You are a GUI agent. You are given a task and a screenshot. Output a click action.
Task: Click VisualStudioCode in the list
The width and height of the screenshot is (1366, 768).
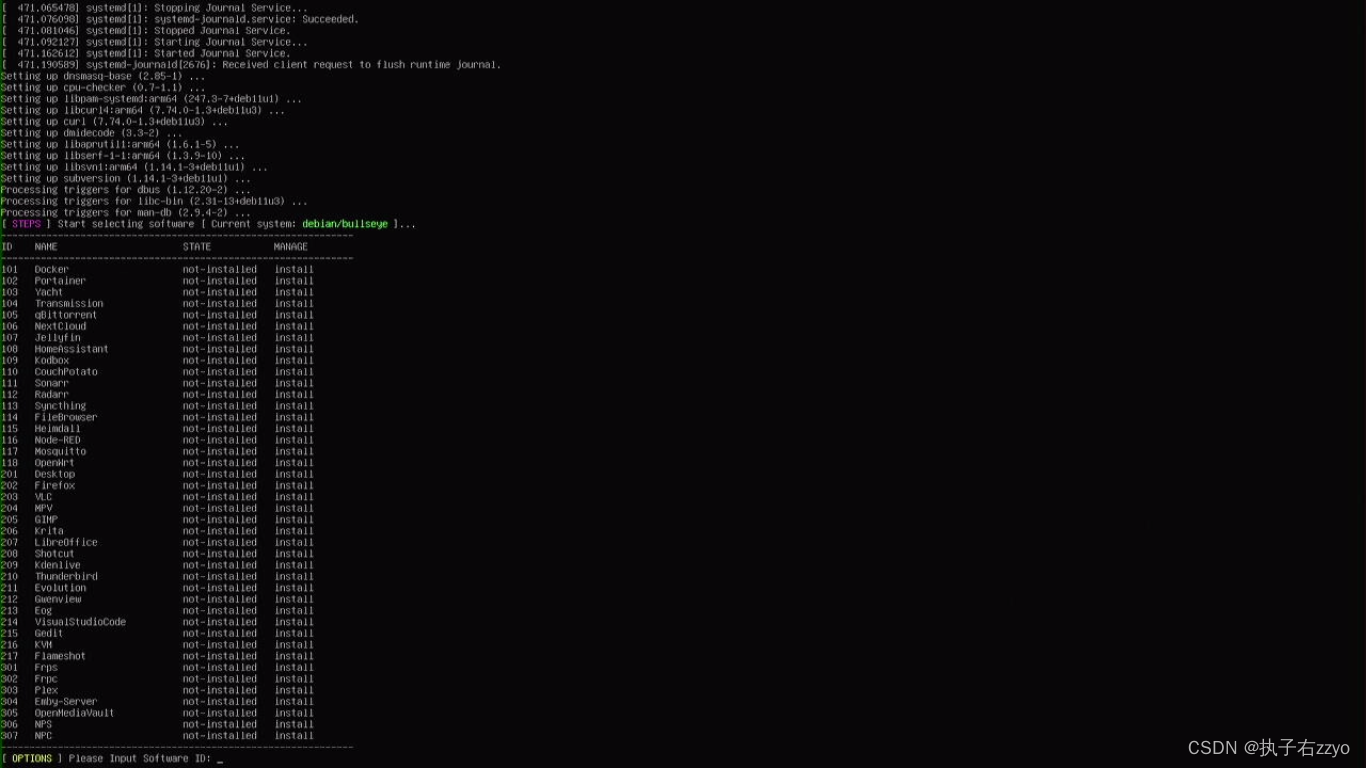[x=81, y=622]
